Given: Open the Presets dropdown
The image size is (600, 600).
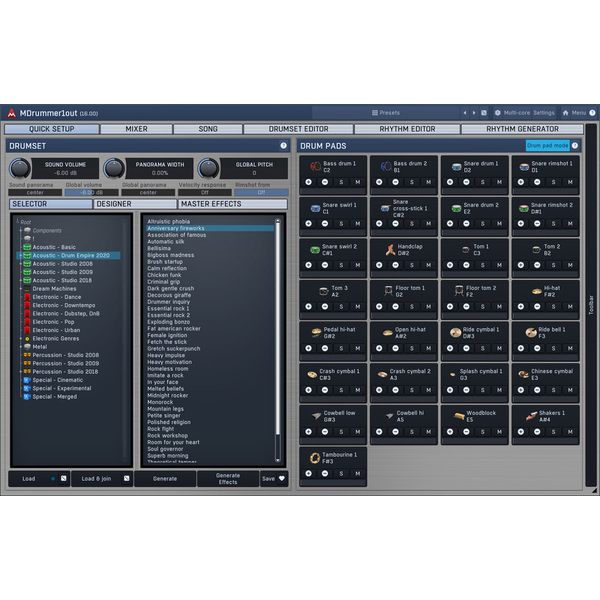Looking at the screenshot, I should pyautogui.click(x=386, y=113).
